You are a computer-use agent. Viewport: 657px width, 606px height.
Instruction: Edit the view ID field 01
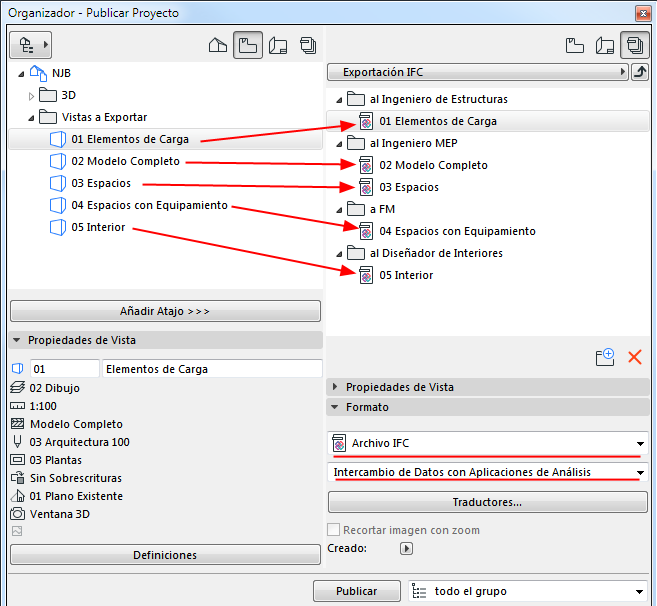pyautogui.click(x=65, y=369)
